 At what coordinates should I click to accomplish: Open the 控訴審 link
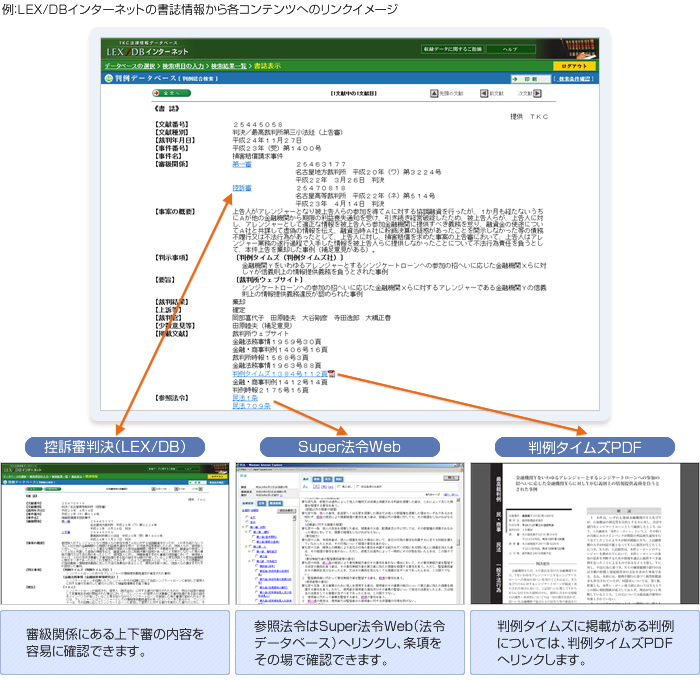tap(242, 188)
